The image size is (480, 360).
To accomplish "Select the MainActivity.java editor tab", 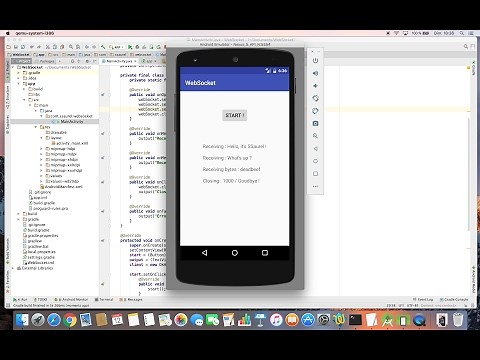I will point(119,61).
